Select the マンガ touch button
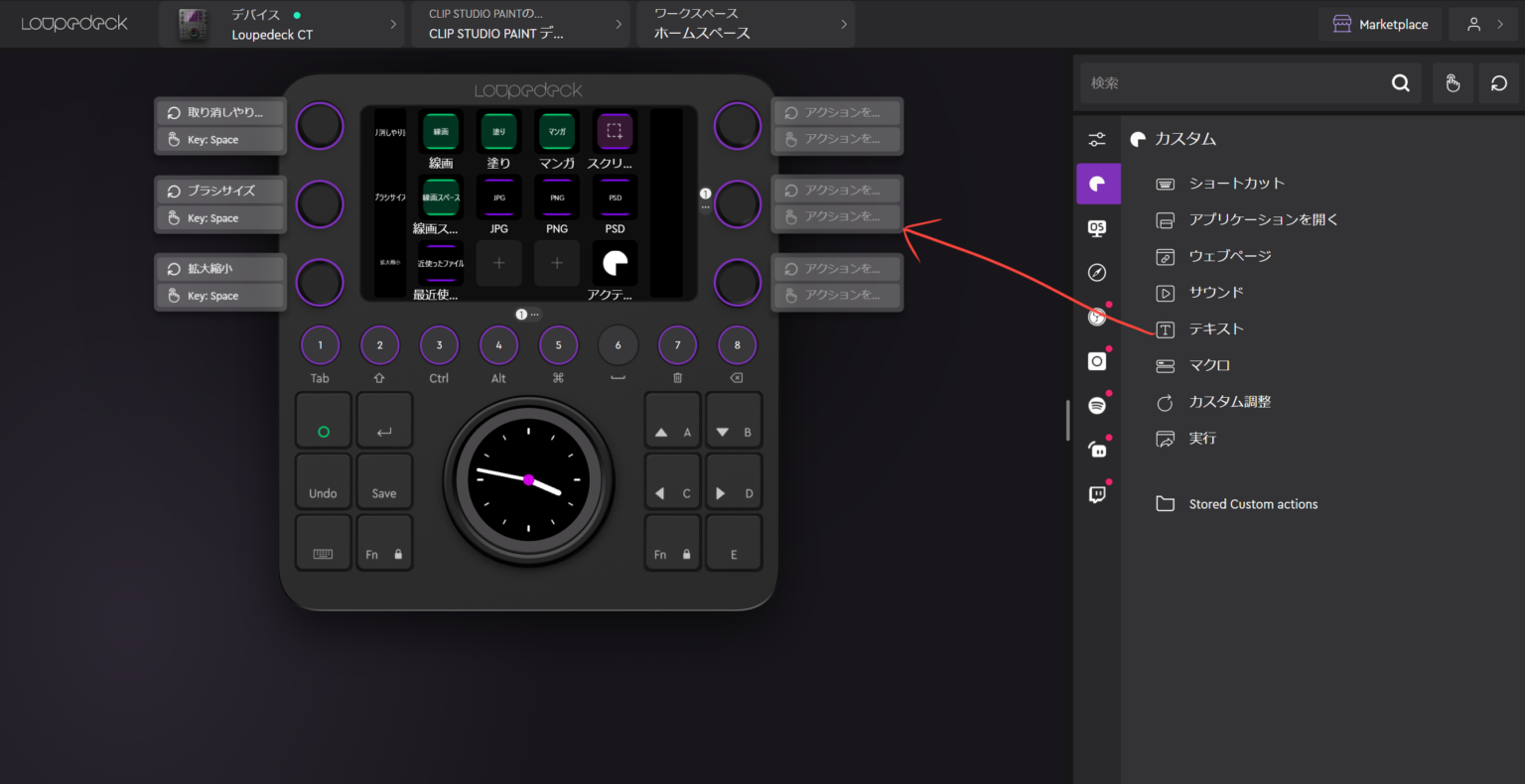This screenshot has height=784, width=1525. point(557,131)
